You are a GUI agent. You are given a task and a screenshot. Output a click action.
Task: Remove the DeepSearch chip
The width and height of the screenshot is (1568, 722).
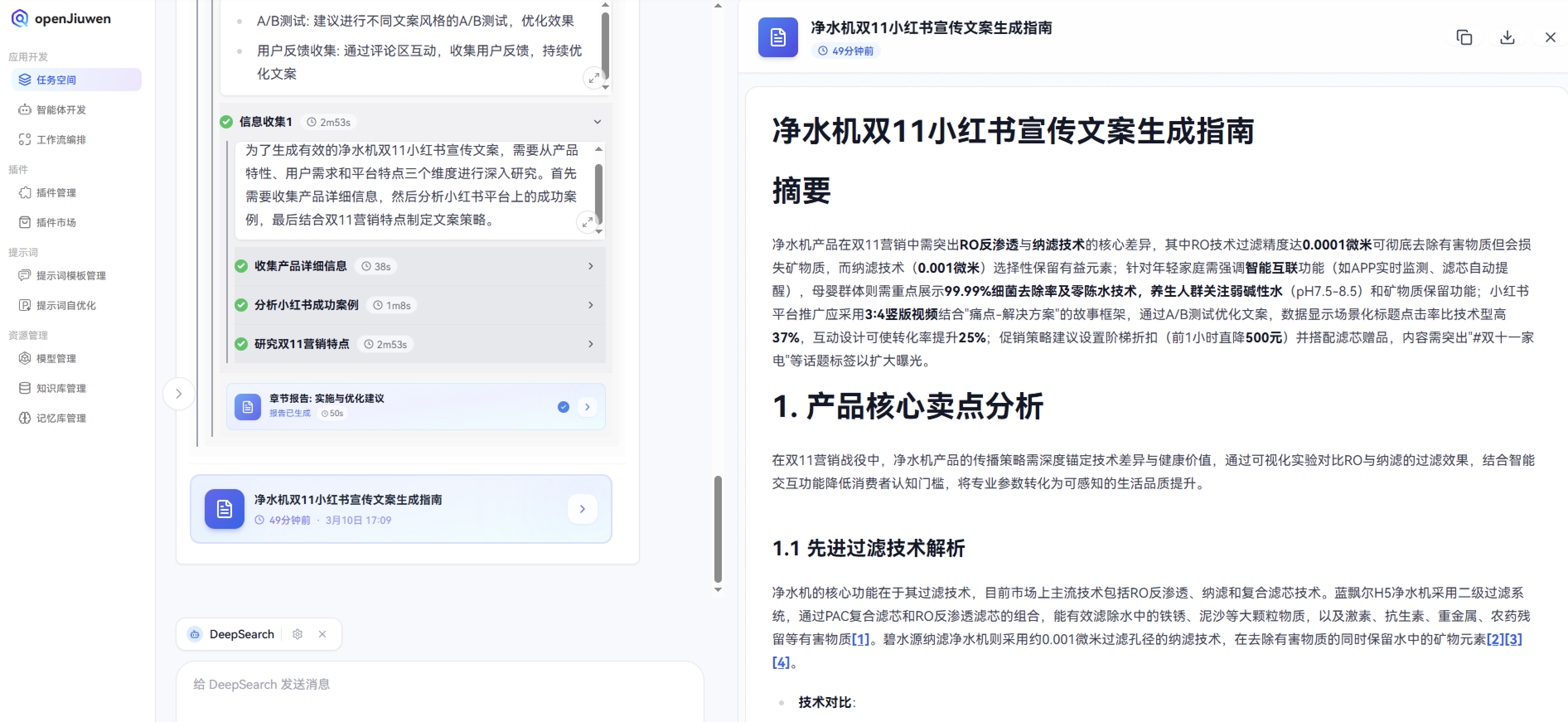[x=322, y=634]
